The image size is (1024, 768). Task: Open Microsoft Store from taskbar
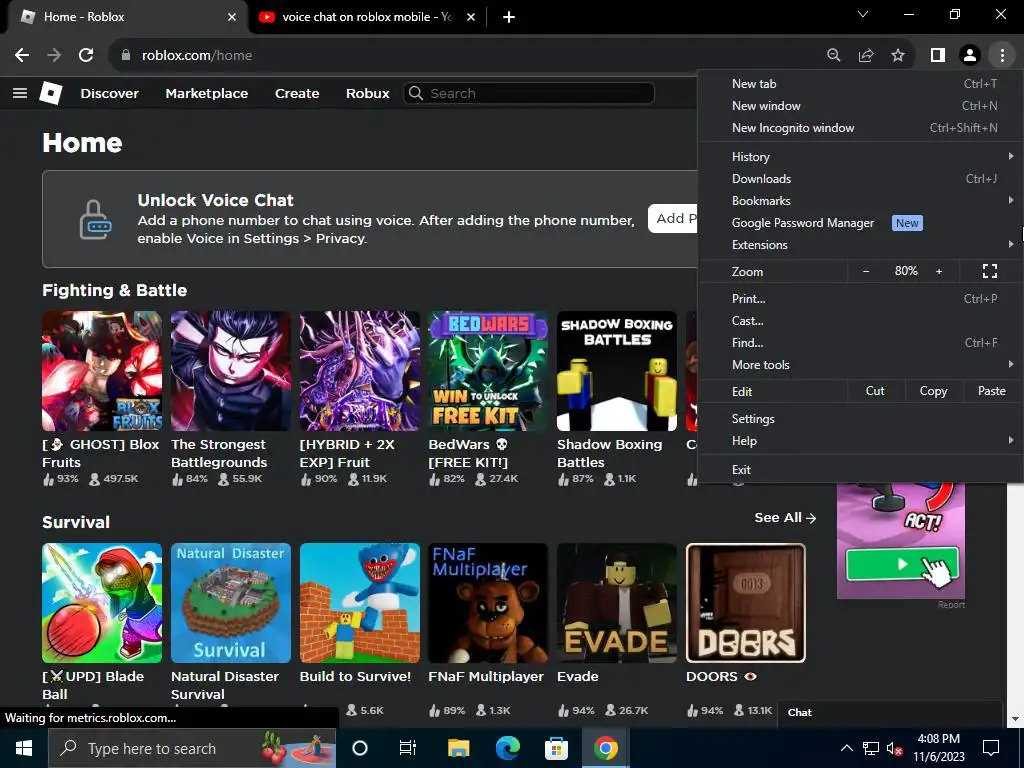pos(556,748)
